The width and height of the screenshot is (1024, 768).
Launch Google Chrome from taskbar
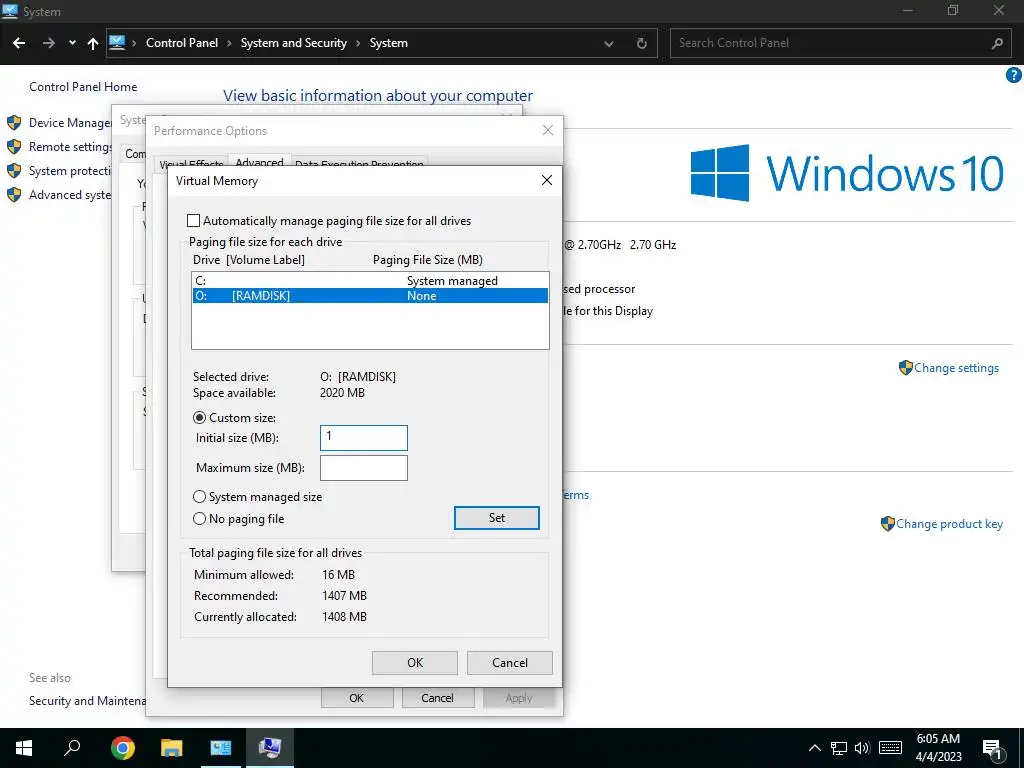(123, 748)
